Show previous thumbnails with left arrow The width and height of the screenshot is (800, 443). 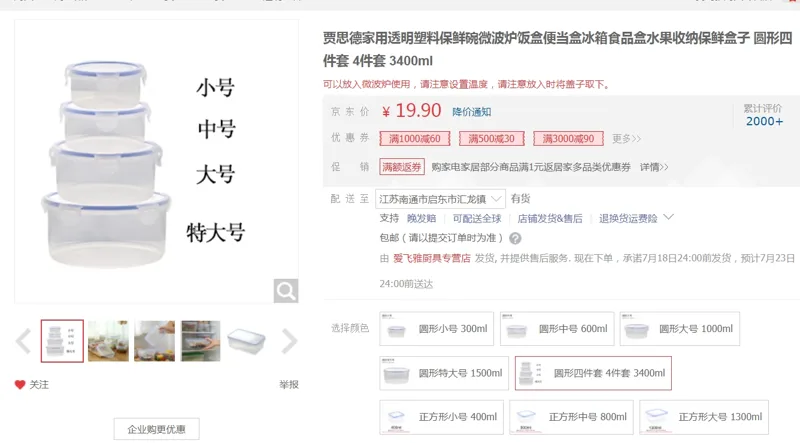(23, 341)
